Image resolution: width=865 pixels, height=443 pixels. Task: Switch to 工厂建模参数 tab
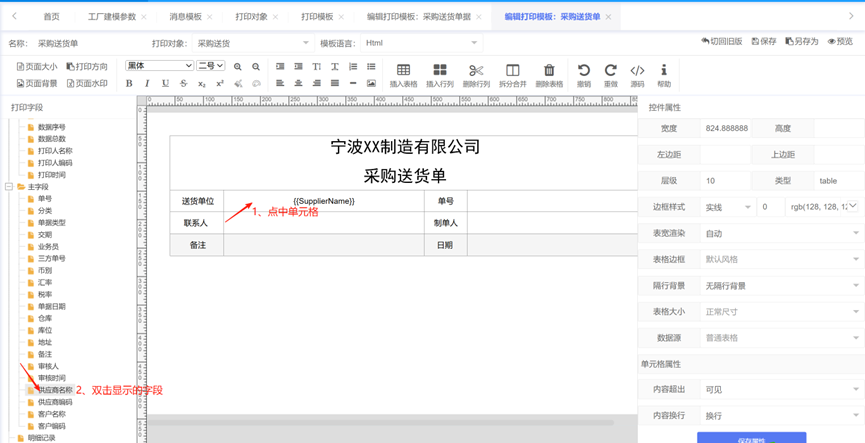coord(112,17)
